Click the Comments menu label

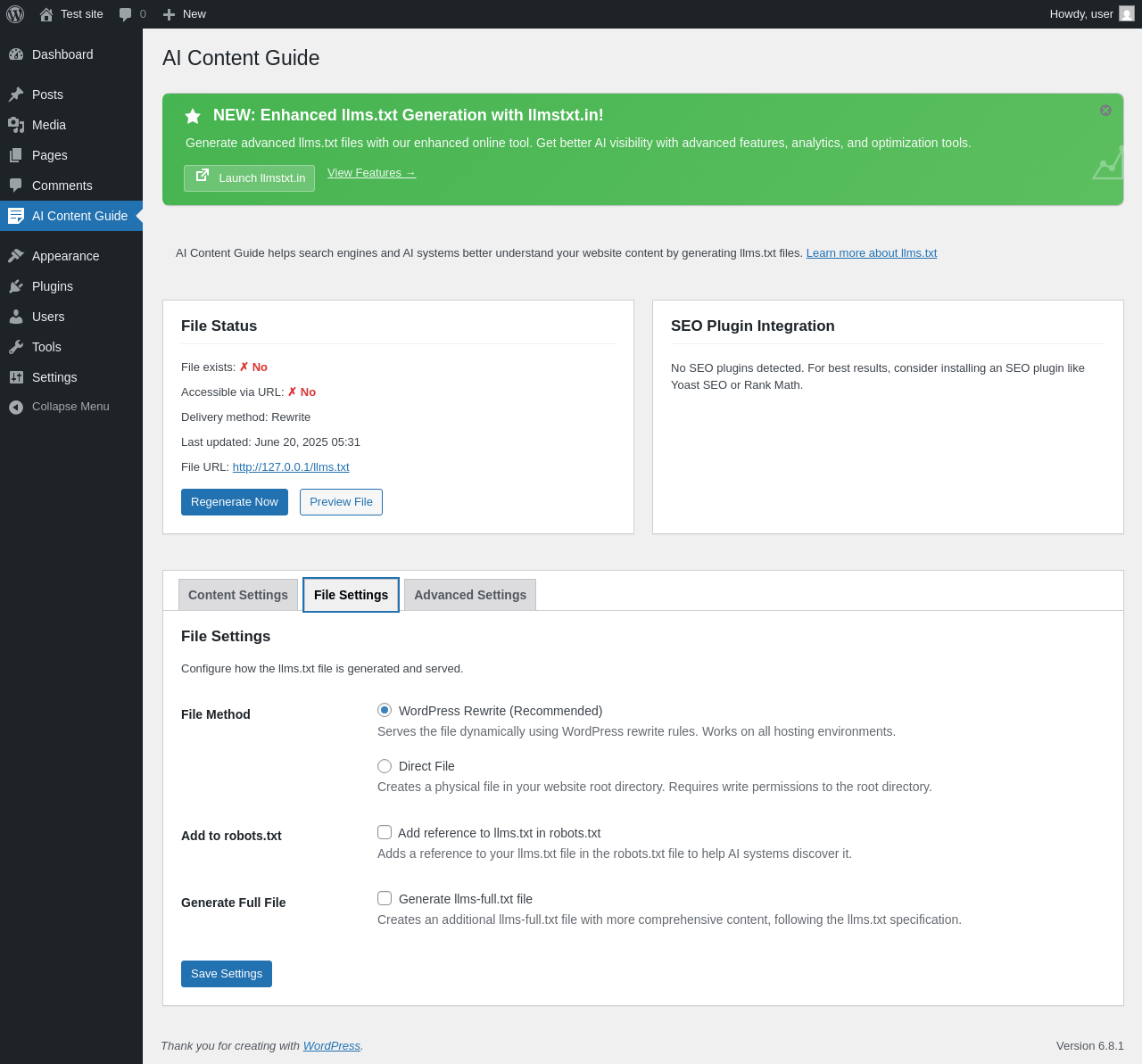pos(62,186)
